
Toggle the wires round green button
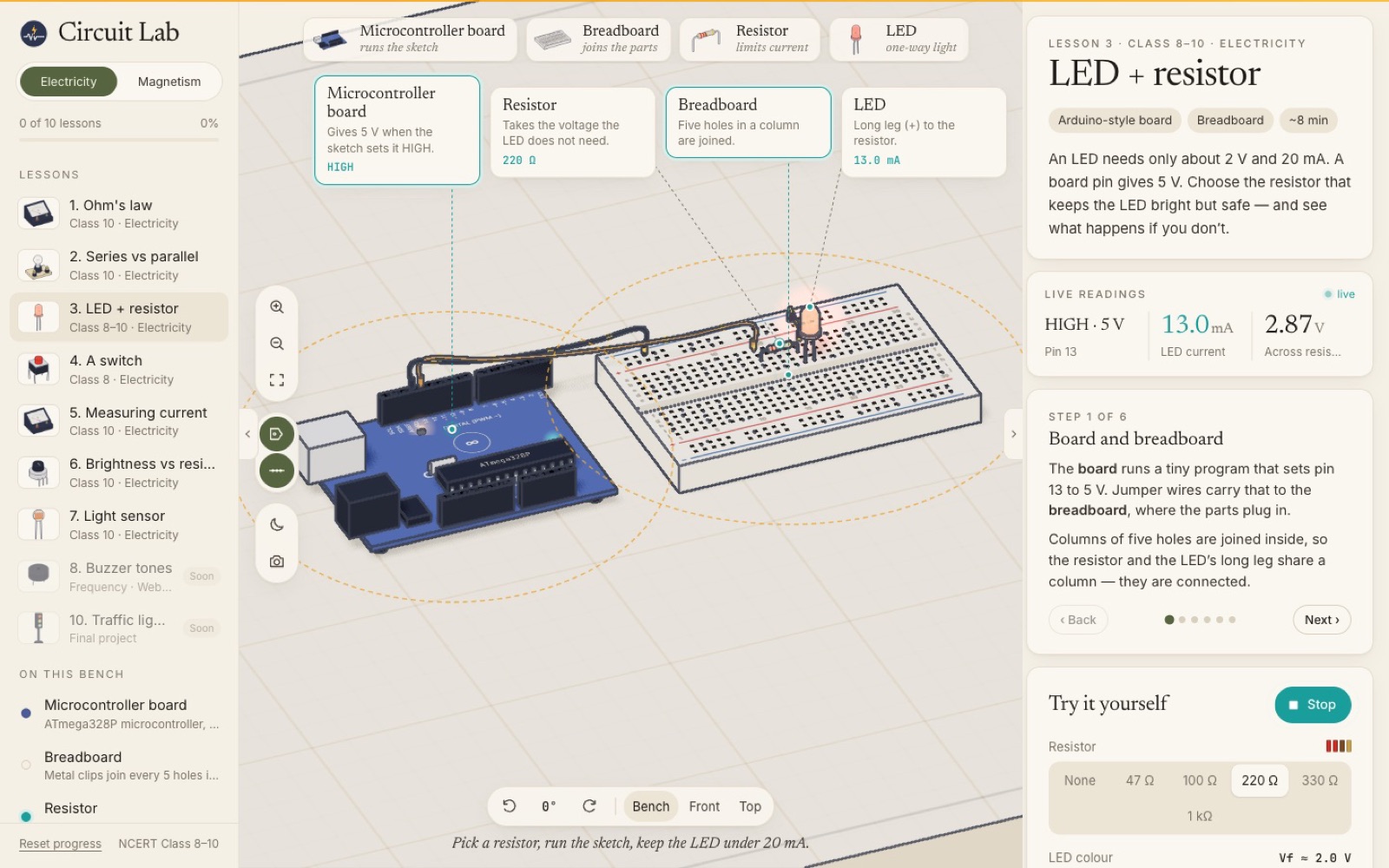pos(277,470)
